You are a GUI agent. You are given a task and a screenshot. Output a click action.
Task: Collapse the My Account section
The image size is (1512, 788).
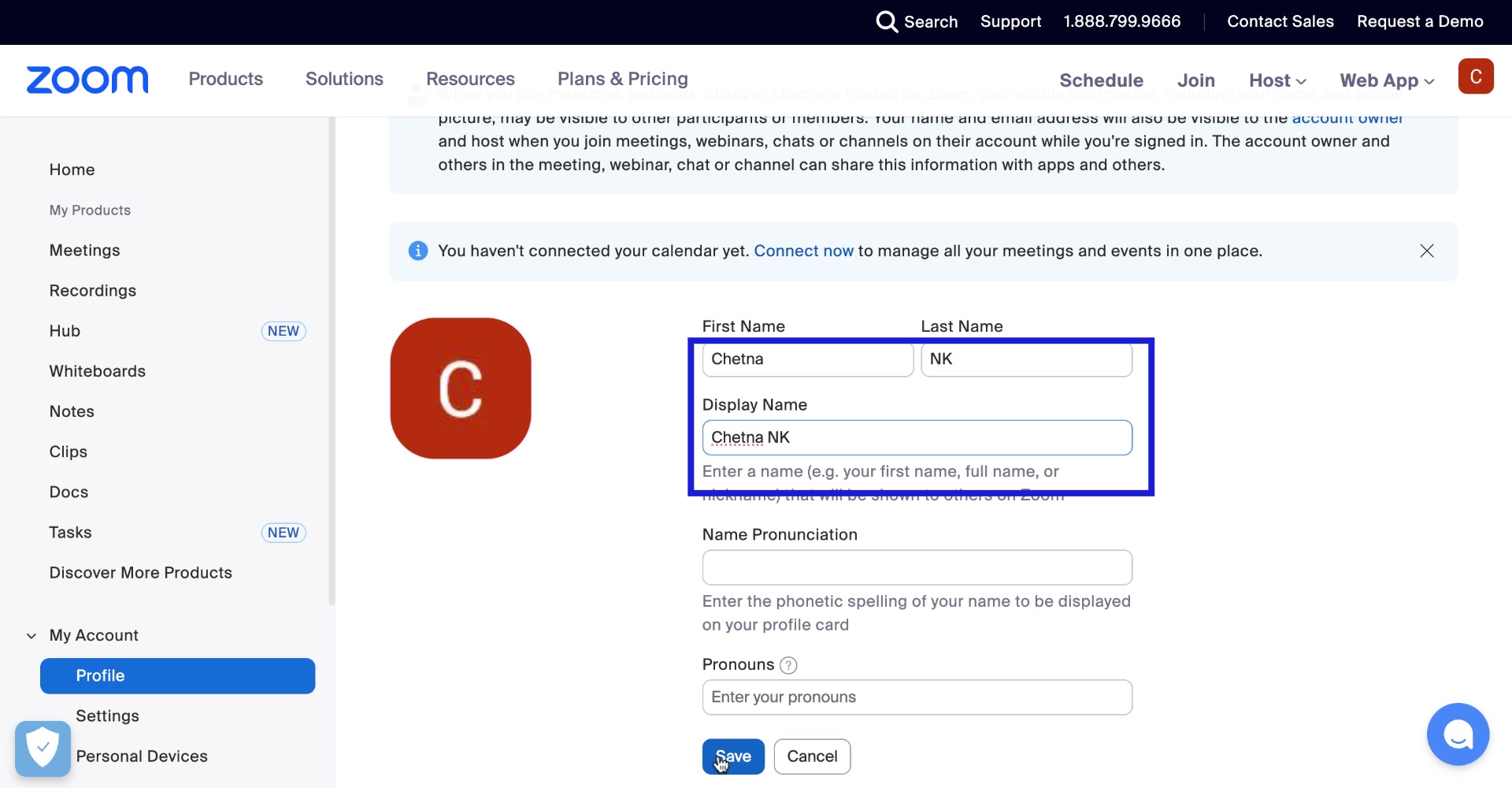click(x=30, y=635)
